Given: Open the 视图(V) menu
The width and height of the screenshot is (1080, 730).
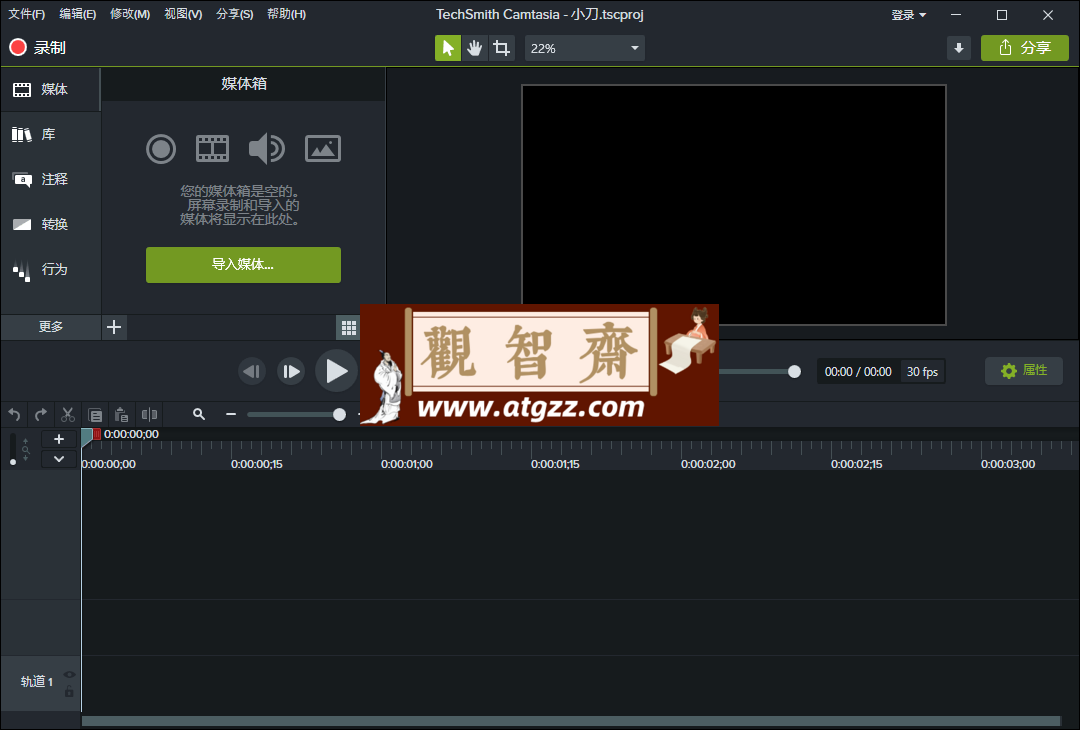Looking at the screenshot, I should [183, 14].
